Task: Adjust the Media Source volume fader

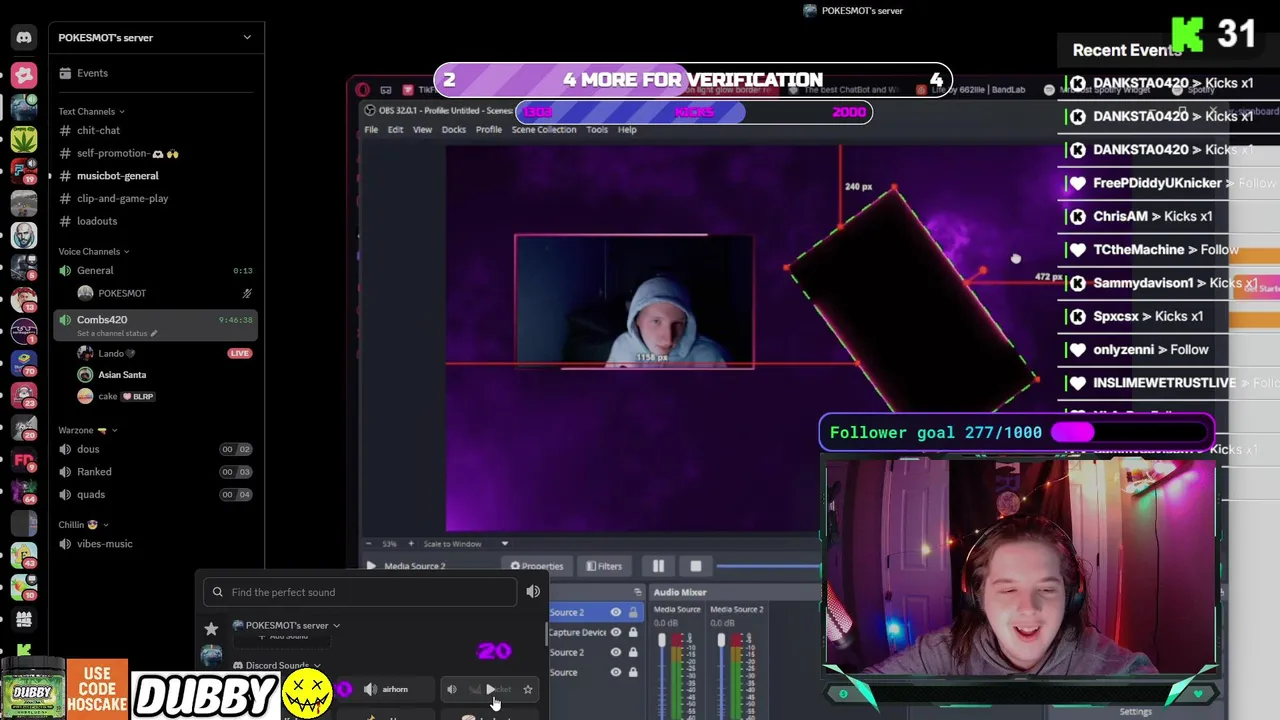Action: click(x=662, y=641)
